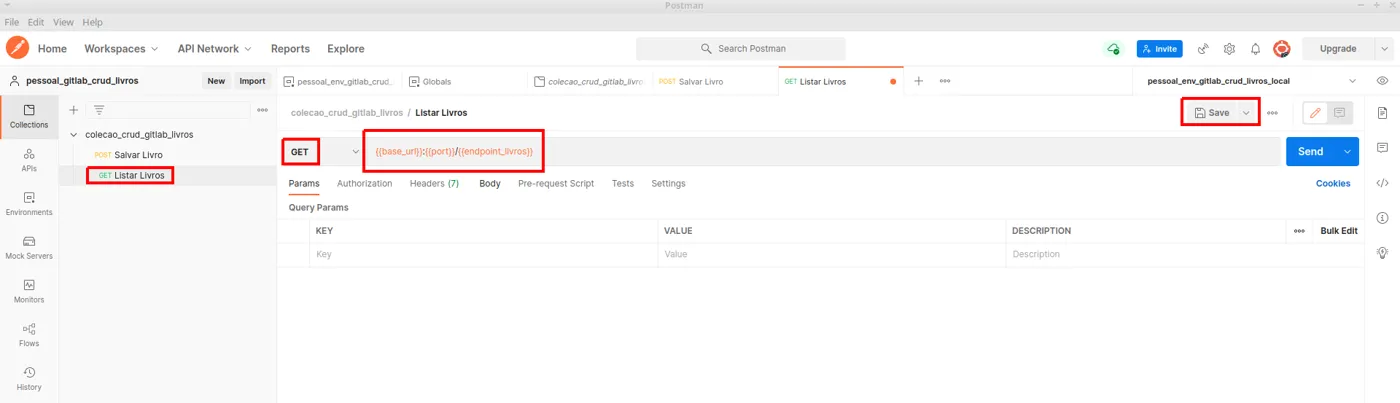
Task: Click the New button
Action: (x=216, y=81)
